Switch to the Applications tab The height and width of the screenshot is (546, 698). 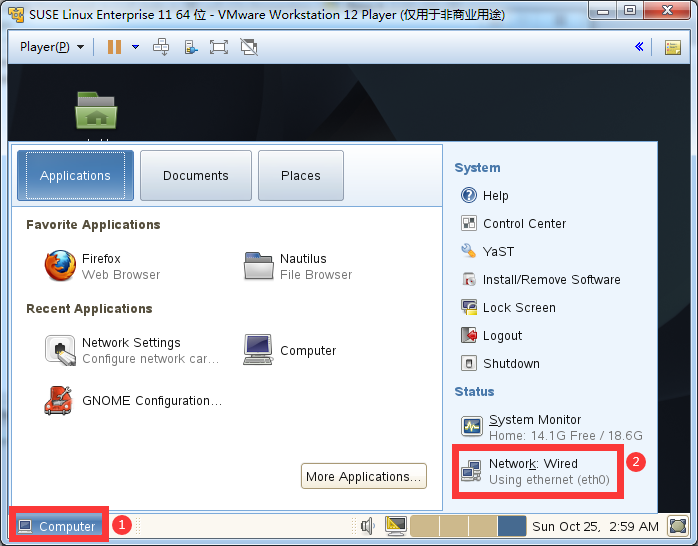click(x=75, y=175)
